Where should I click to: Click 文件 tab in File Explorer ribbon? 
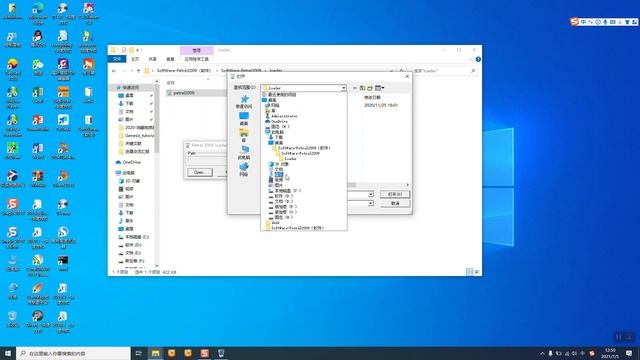click(x=117, y=59)
